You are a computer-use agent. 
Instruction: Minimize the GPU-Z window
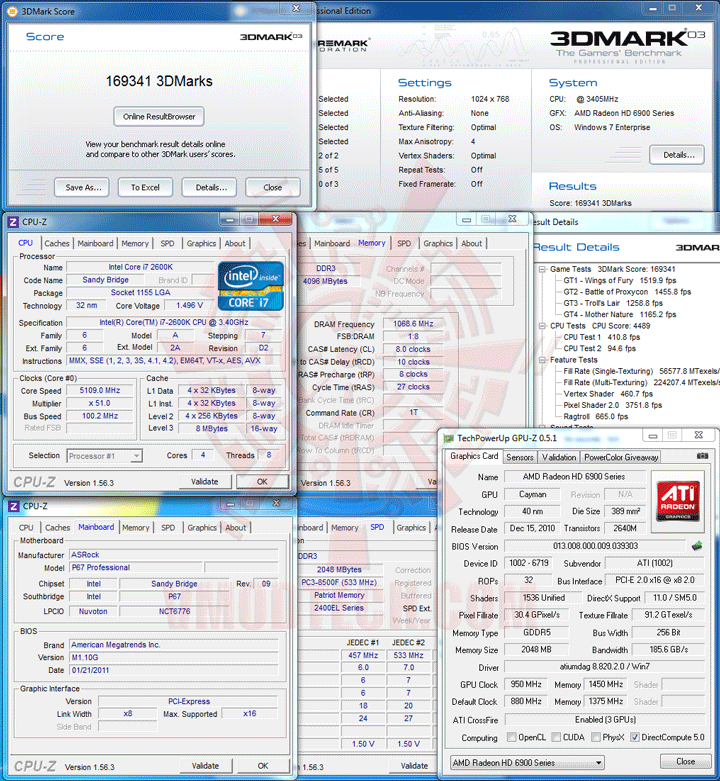coord(653,436)
